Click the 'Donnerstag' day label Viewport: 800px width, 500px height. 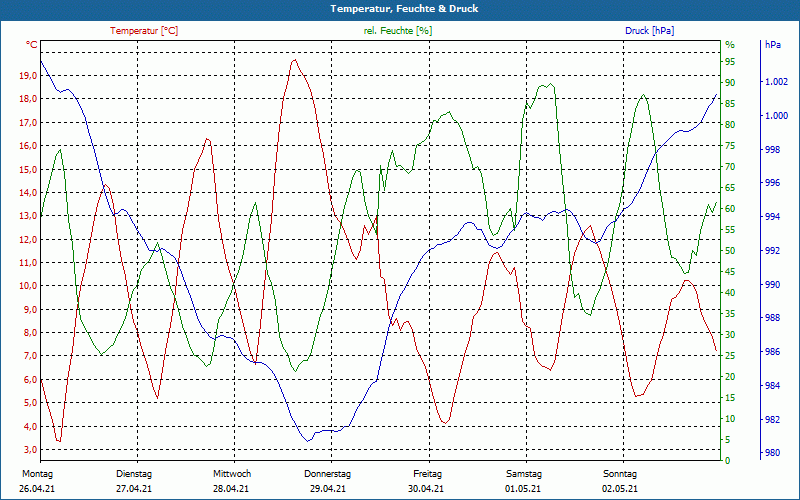pos(328,474)
